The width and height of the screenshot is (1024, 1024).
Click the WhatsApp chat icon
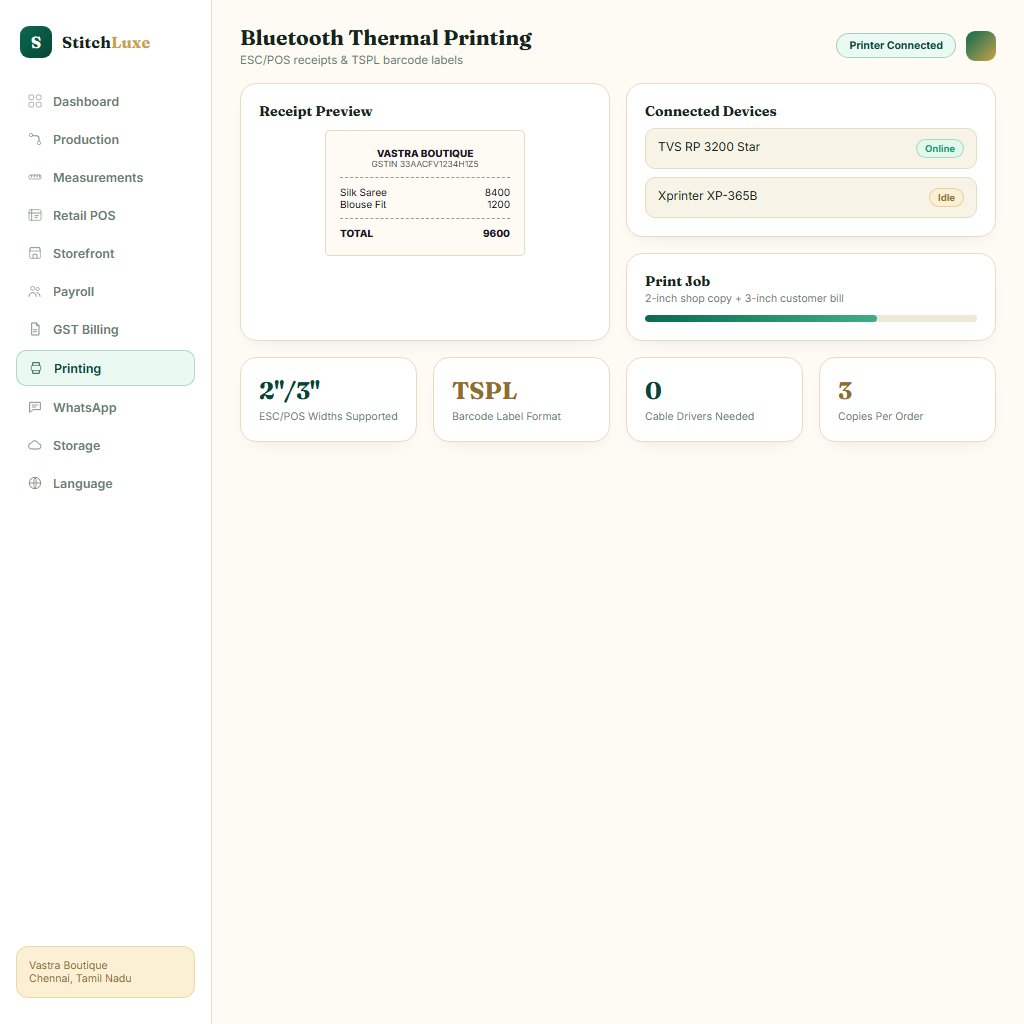tap(35, 407)
